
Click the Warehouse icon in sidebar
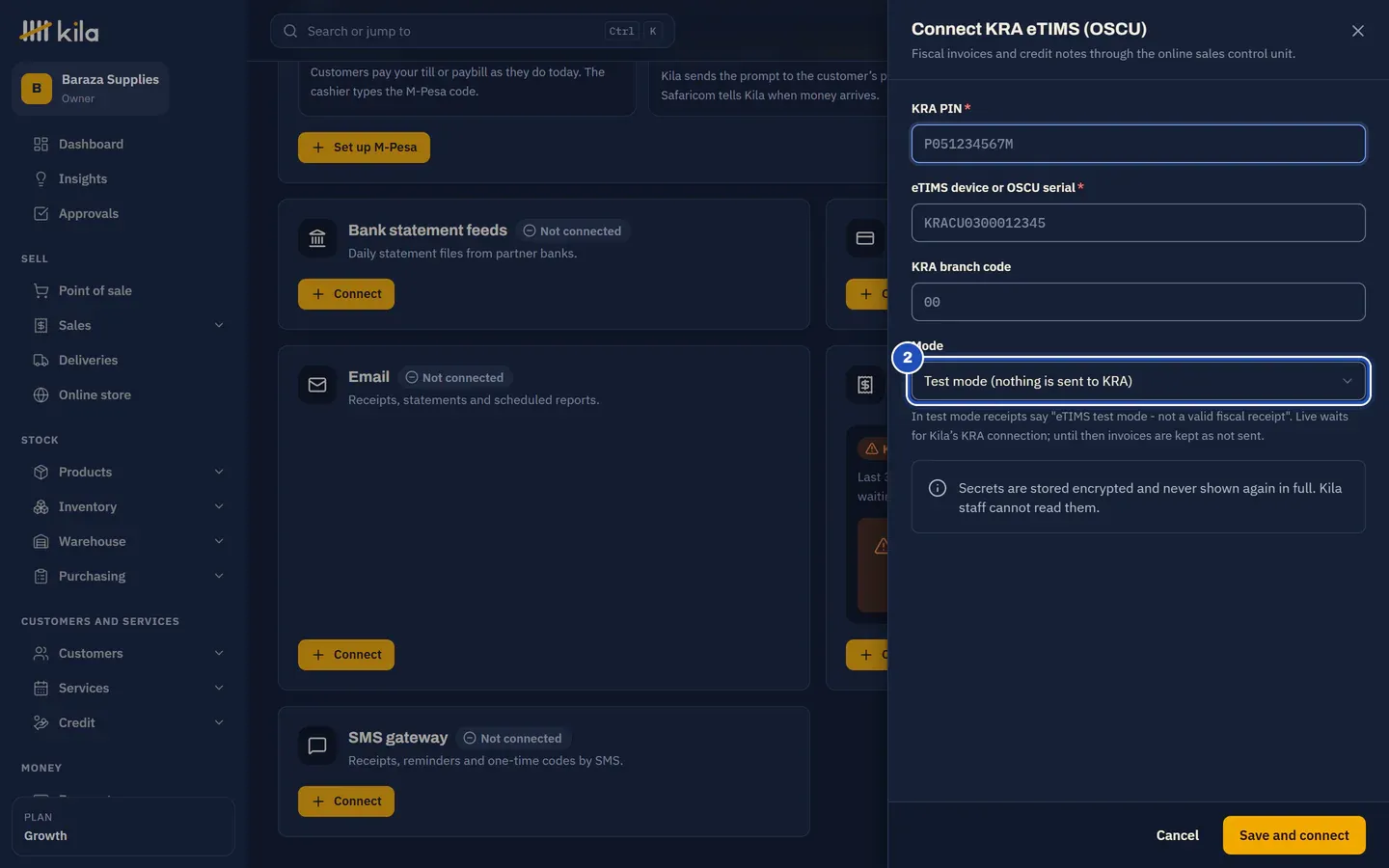(41, 541)
